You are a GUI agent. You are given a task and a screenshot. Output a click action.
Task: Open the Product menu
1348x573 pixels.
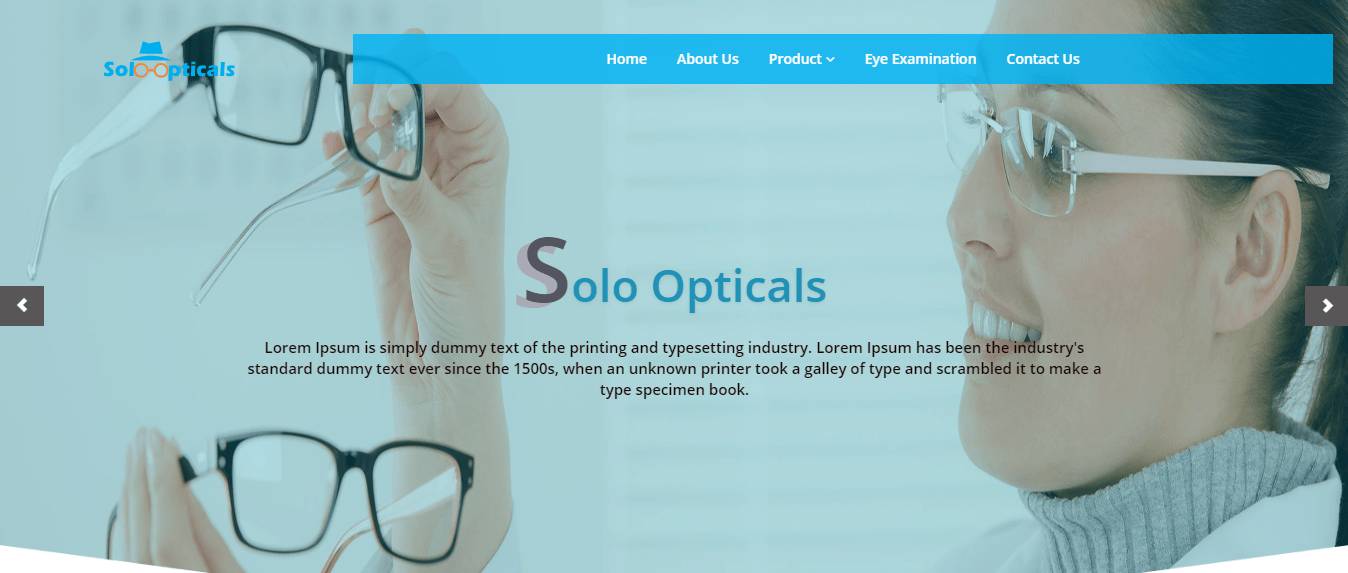tap(801, 59)
